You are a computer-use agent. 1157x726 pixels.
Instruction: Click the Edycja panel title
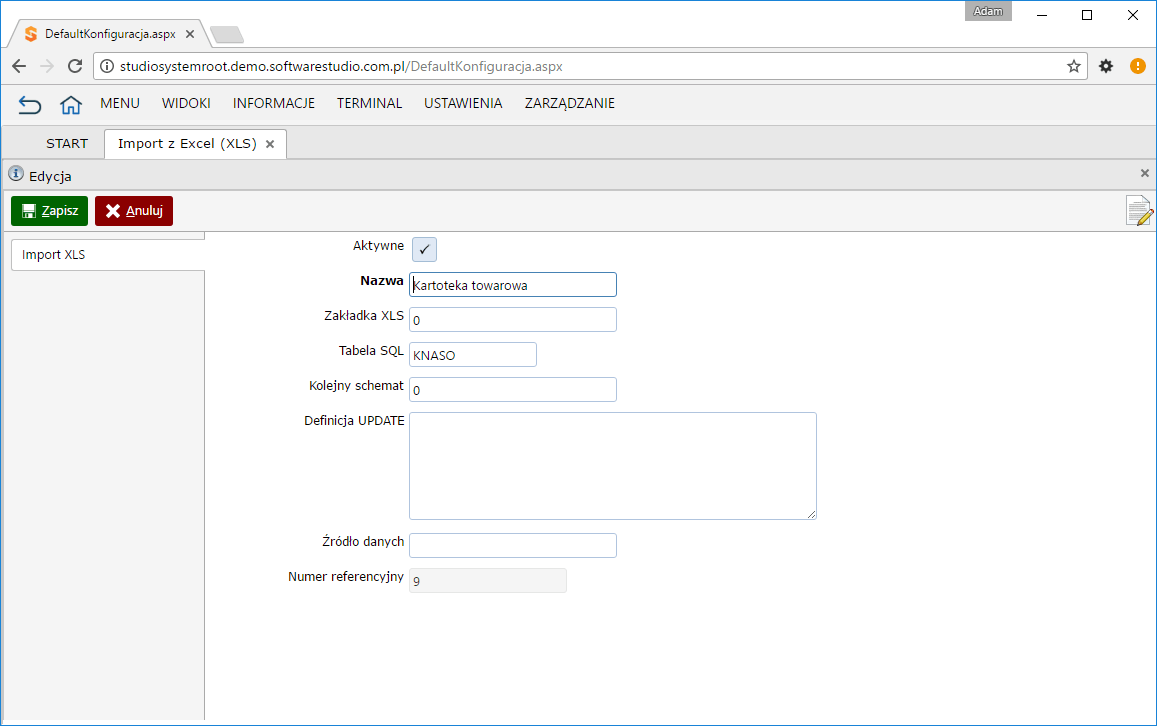[x=50, y=176]
